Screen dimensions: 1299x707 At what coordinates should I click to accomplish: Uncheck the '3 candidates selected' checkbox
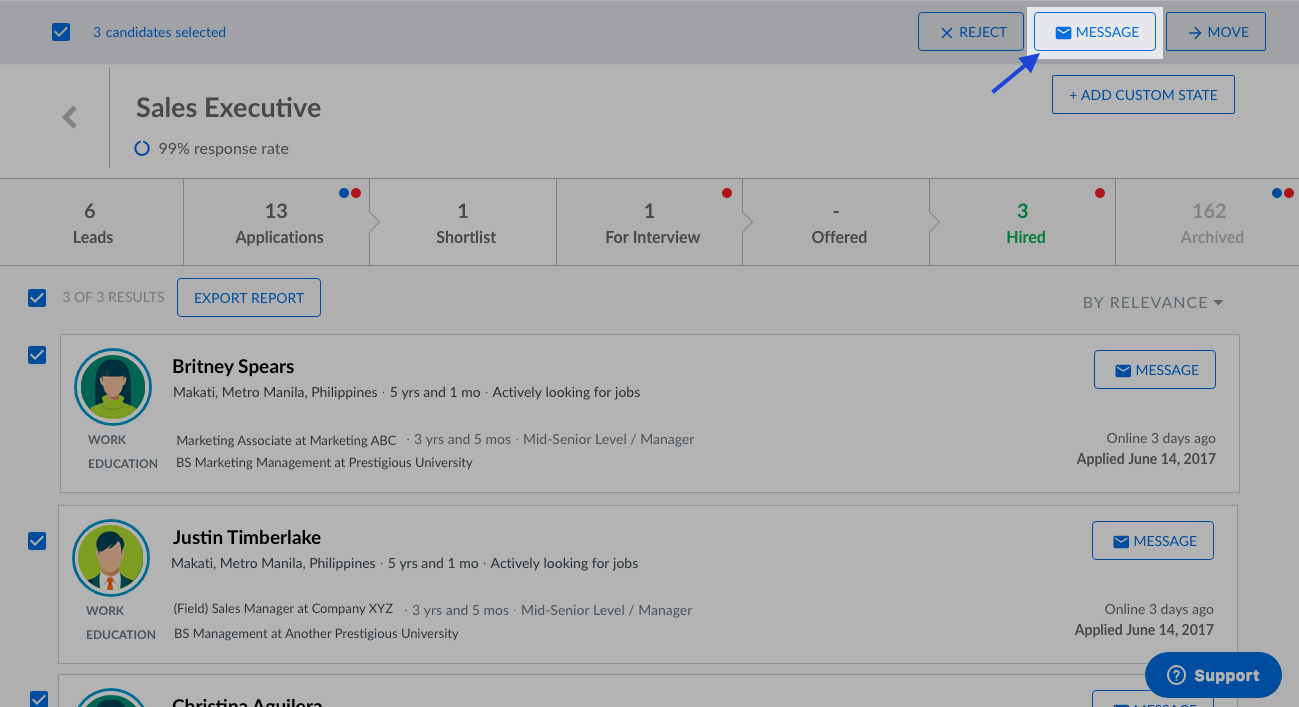61,32
